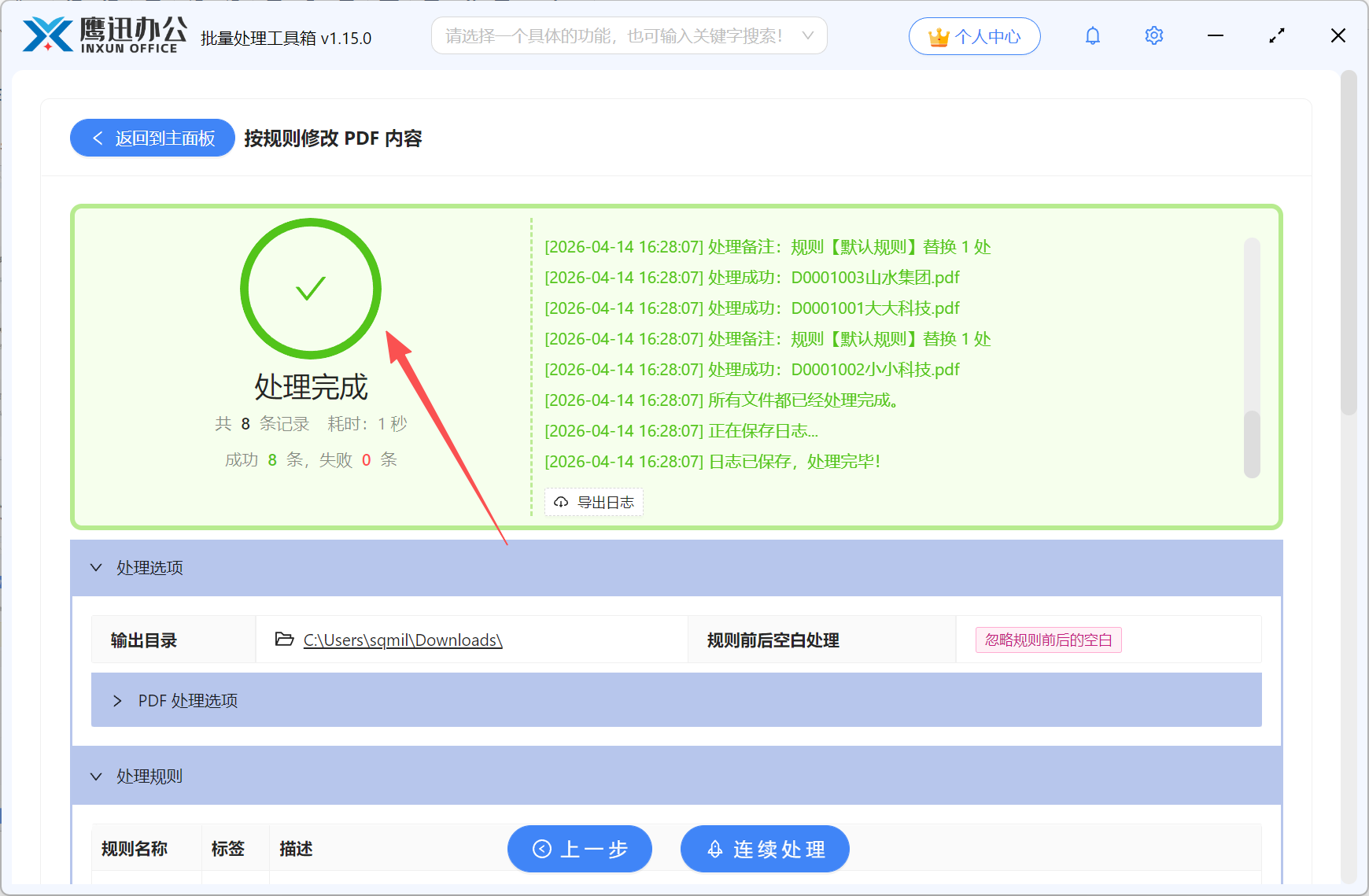
Task: Click the 规则前后空白处理 label
Action: [x=773, y=640]
